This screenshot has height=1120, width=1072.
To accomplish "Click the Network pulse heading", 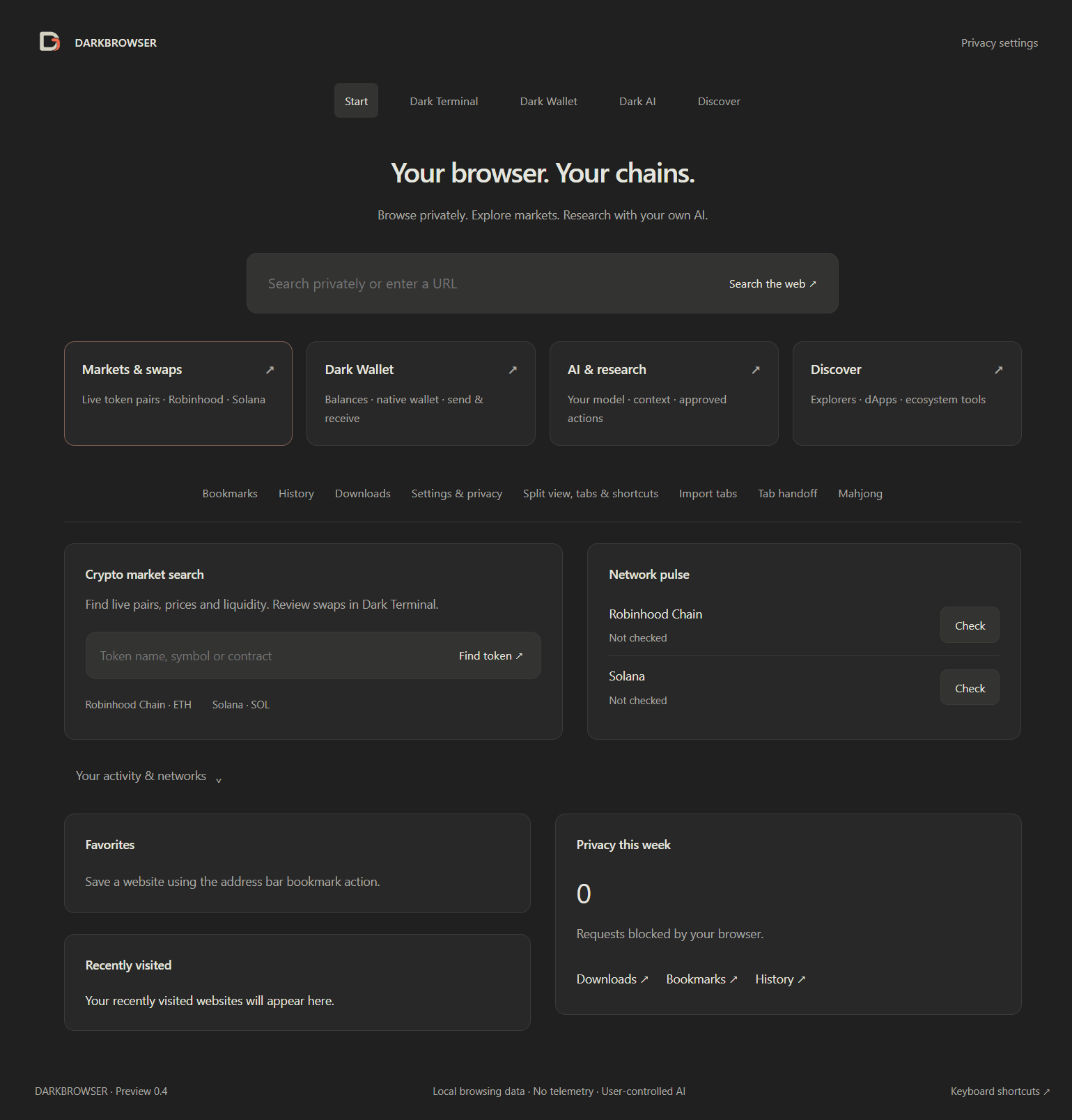I will click(649, 575).
